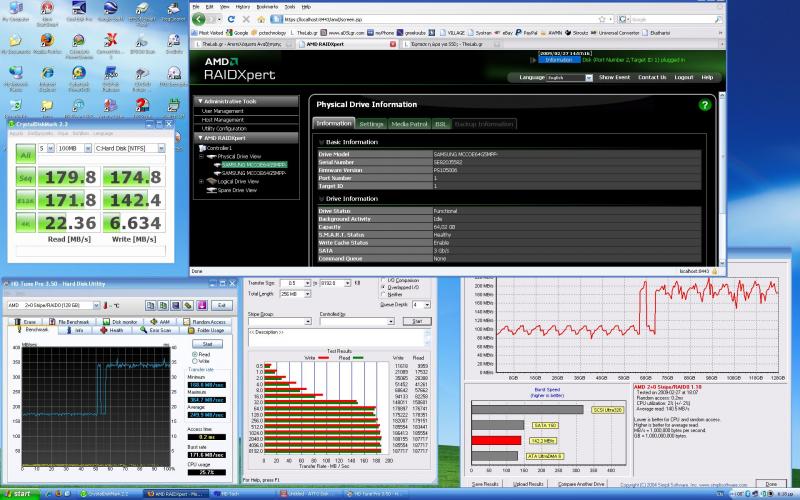
Task: Select Read radio button in HD Tune
Action: (195, 354)
